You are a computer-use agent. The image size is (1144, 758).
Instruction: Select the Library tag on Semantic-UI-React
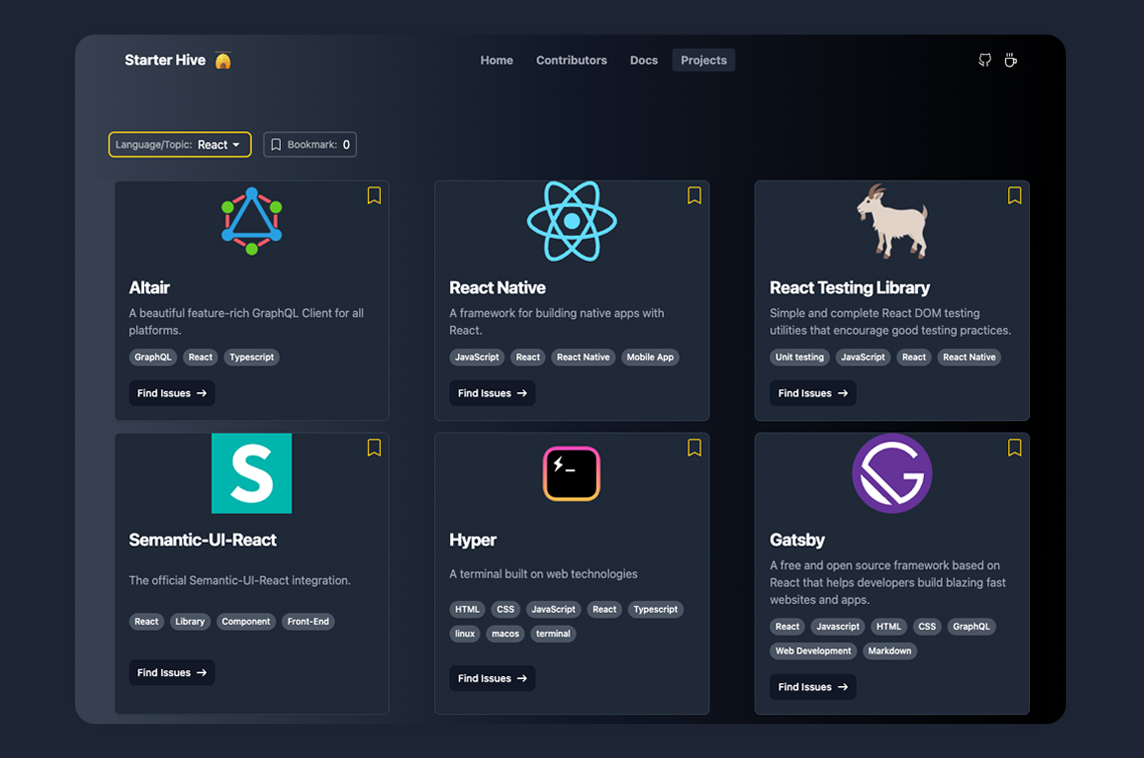pos(190,622)
